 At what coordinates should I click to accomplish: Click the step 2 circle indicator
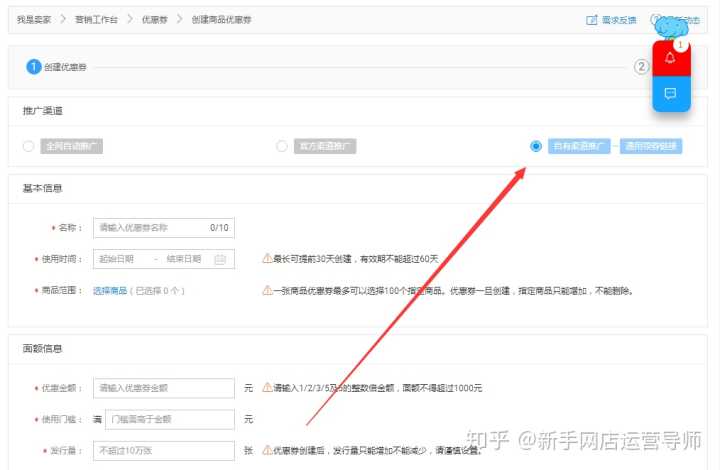[641, 67]
